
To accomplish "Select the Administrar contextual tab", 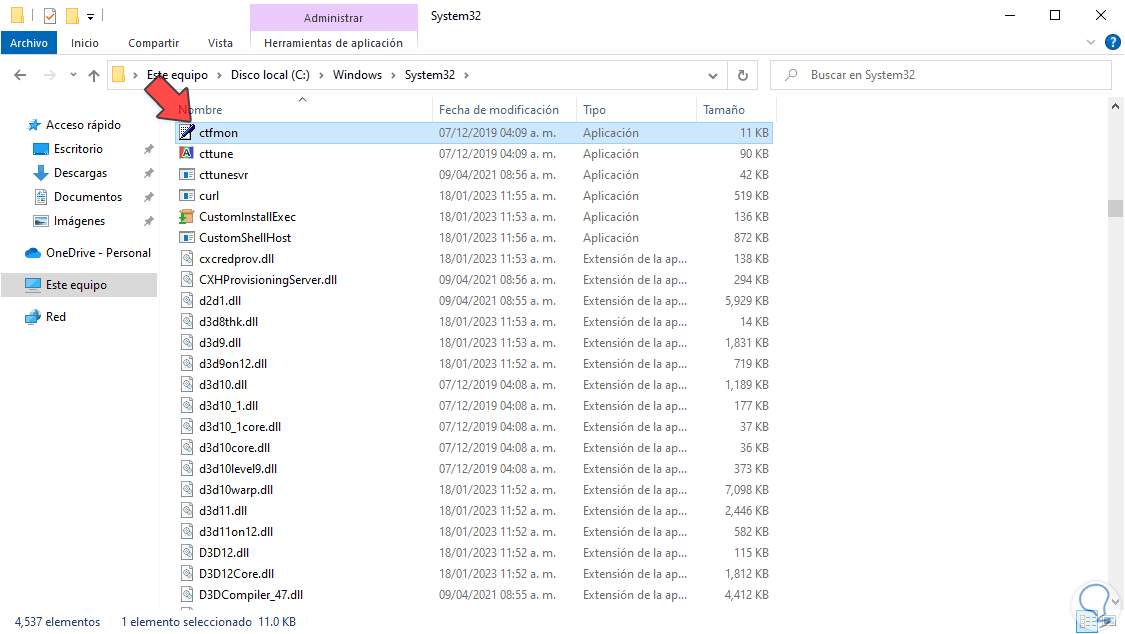I will [x=334, y=17].
